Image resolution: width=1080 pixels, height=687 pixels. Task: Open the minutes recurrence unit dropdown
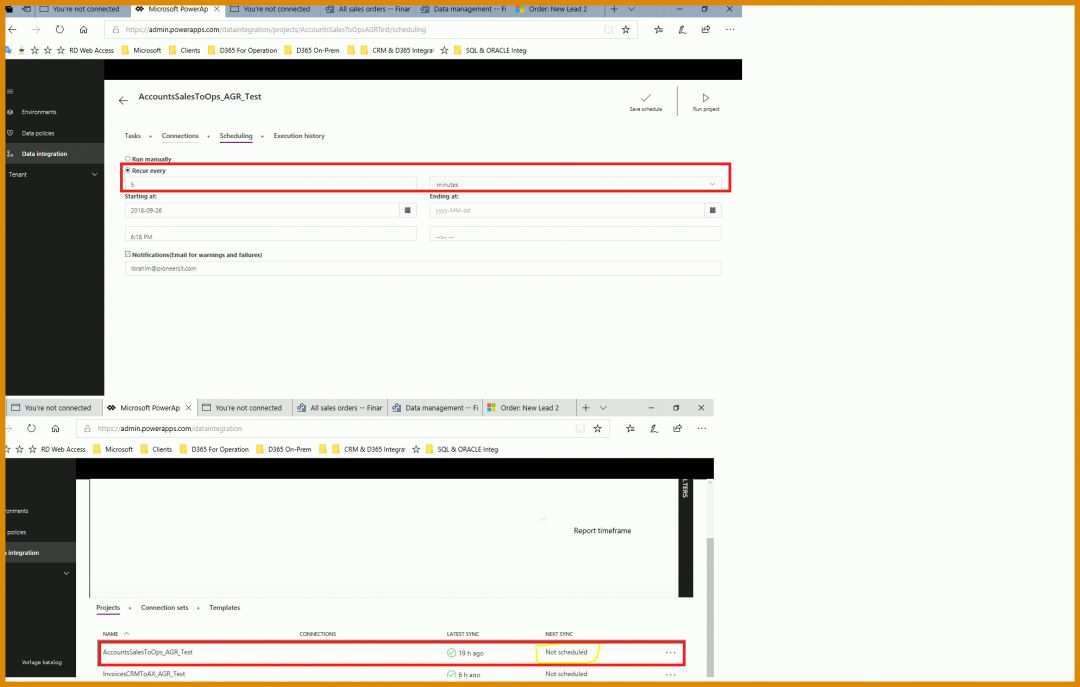click(575, 185)
